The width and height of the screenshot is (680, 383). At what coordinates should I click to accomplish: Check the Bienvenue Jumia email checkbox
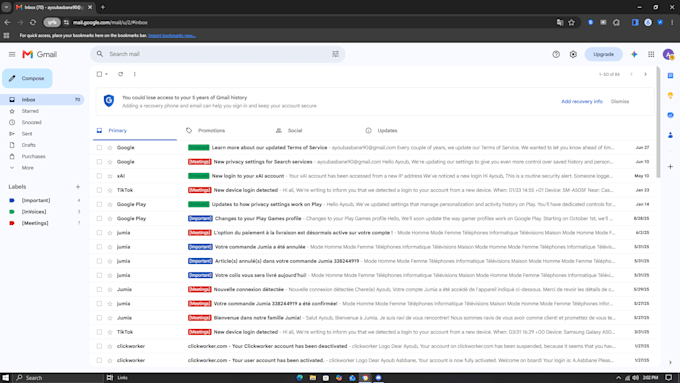99,318
